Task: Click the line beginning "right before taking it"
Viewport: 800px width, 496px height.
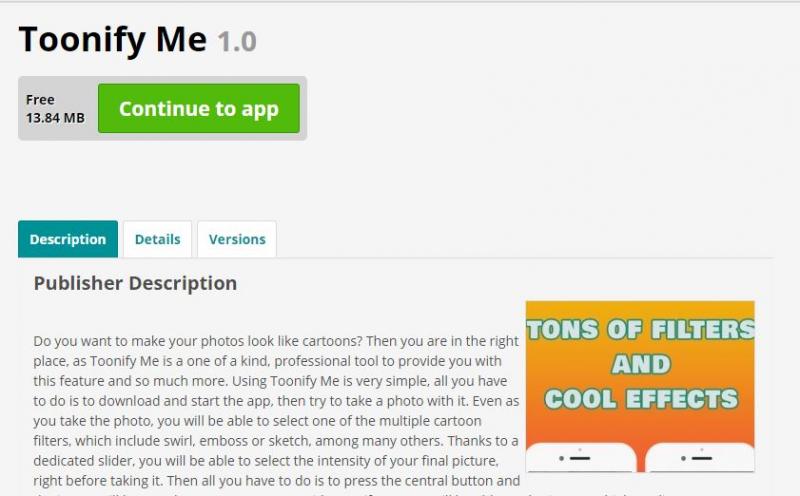Action: 277,481
